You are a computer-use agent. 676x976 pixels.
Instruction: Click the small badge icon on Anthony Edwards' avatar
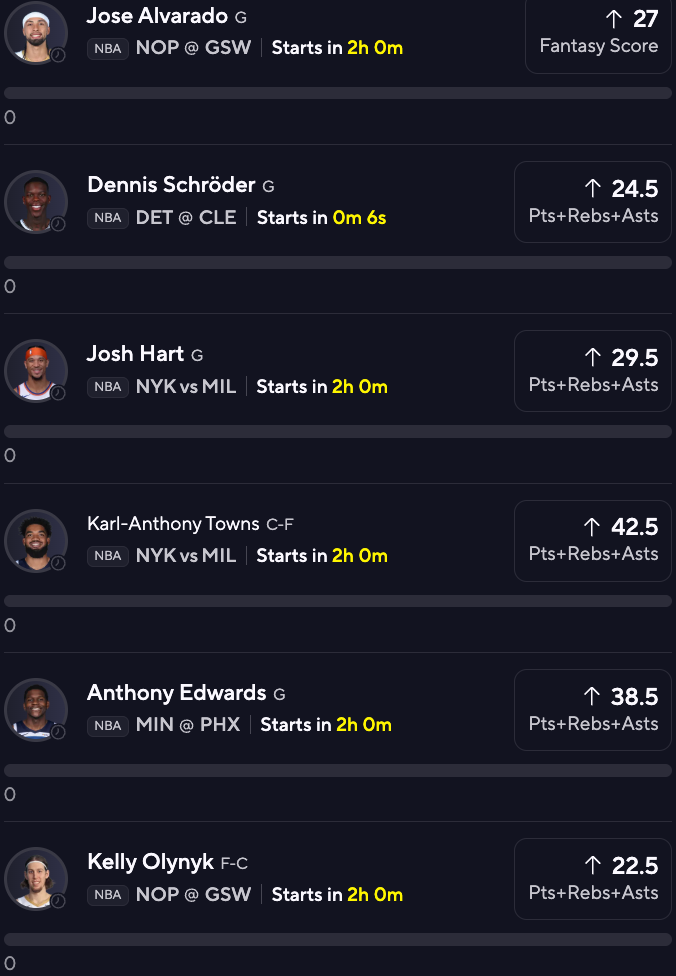58,732
